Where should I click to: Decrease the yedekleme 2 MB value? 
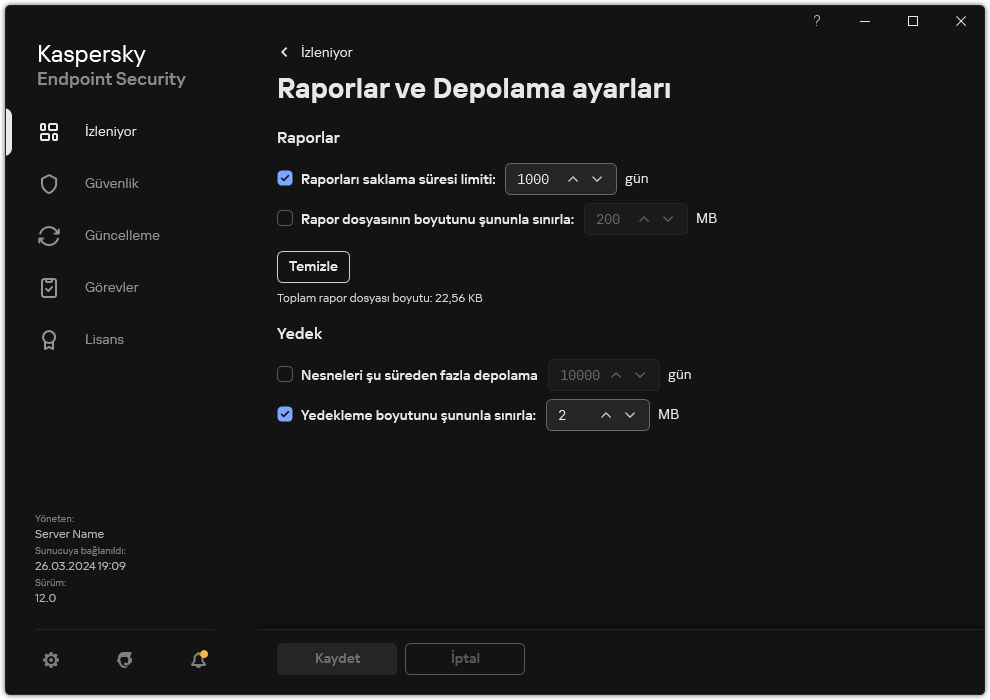pyautogui.click(x=630, y=414)
